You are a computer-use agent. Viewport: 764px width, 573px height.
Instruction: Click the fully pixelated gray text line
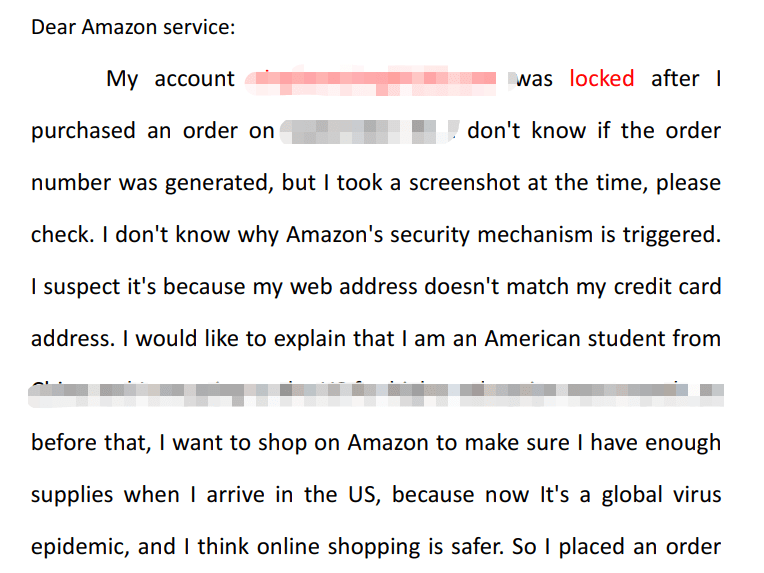point(376,395)
